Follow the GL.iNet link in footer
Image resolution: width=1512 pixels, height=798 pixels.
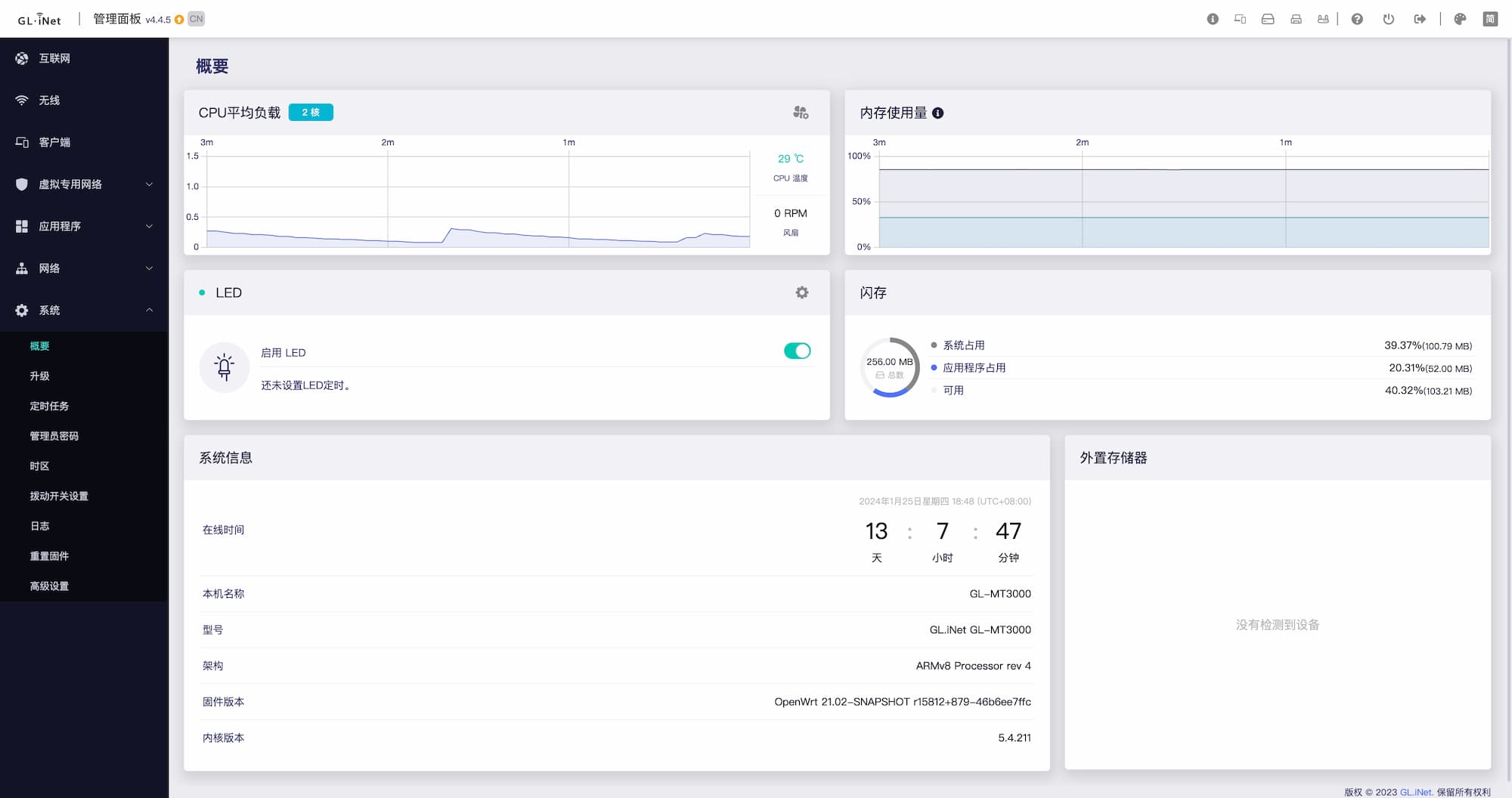click(x=1415, y=792)
